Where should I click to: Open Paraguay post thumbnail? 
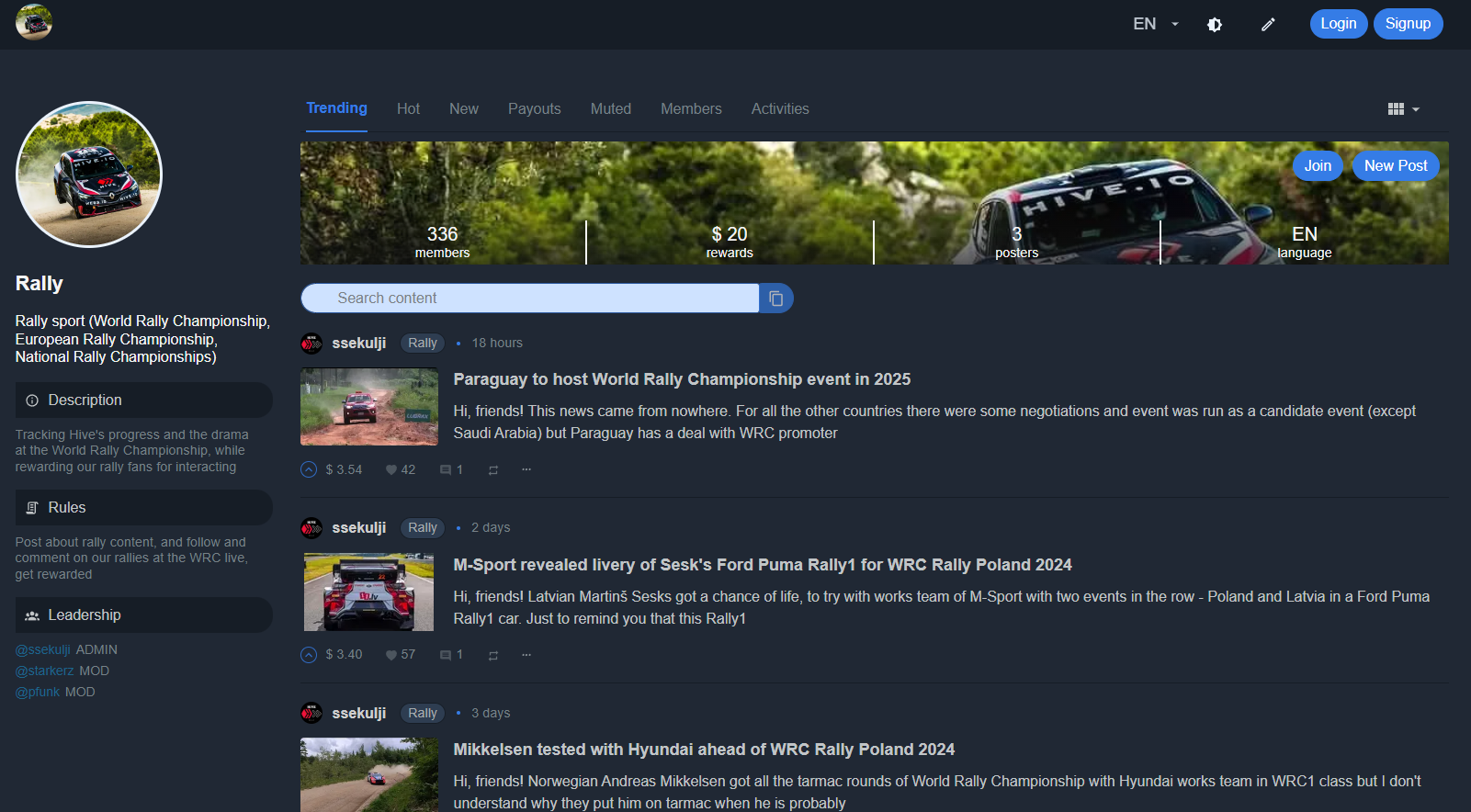click(369, 407)
